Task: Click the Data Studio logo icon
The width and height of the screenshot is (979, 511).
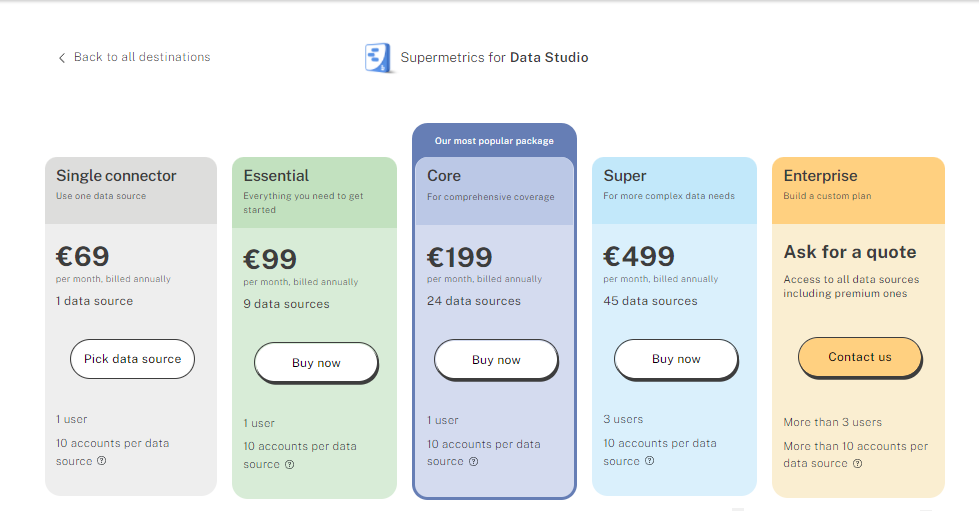Action: [x=378, y=57]
